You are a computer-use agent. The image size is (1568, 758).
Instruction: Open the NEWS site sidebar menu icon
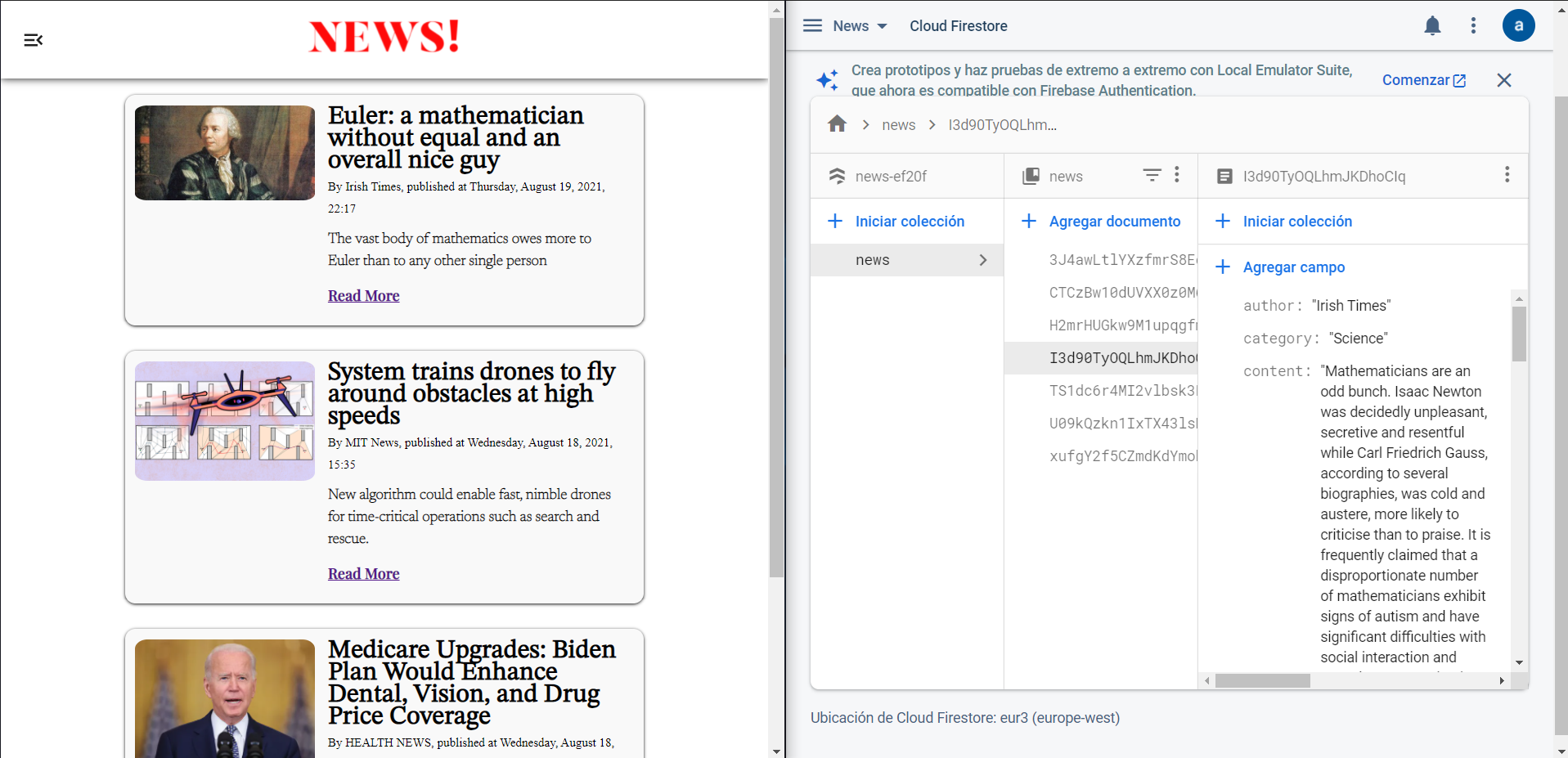coord(34,40)
